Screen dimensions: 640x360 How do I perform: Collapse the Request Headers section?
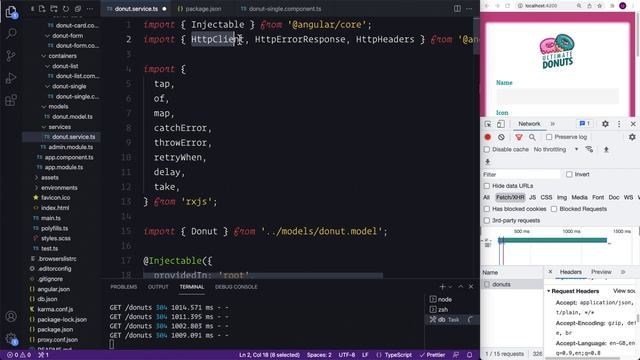pyautogui.click(x=549, y=291)
